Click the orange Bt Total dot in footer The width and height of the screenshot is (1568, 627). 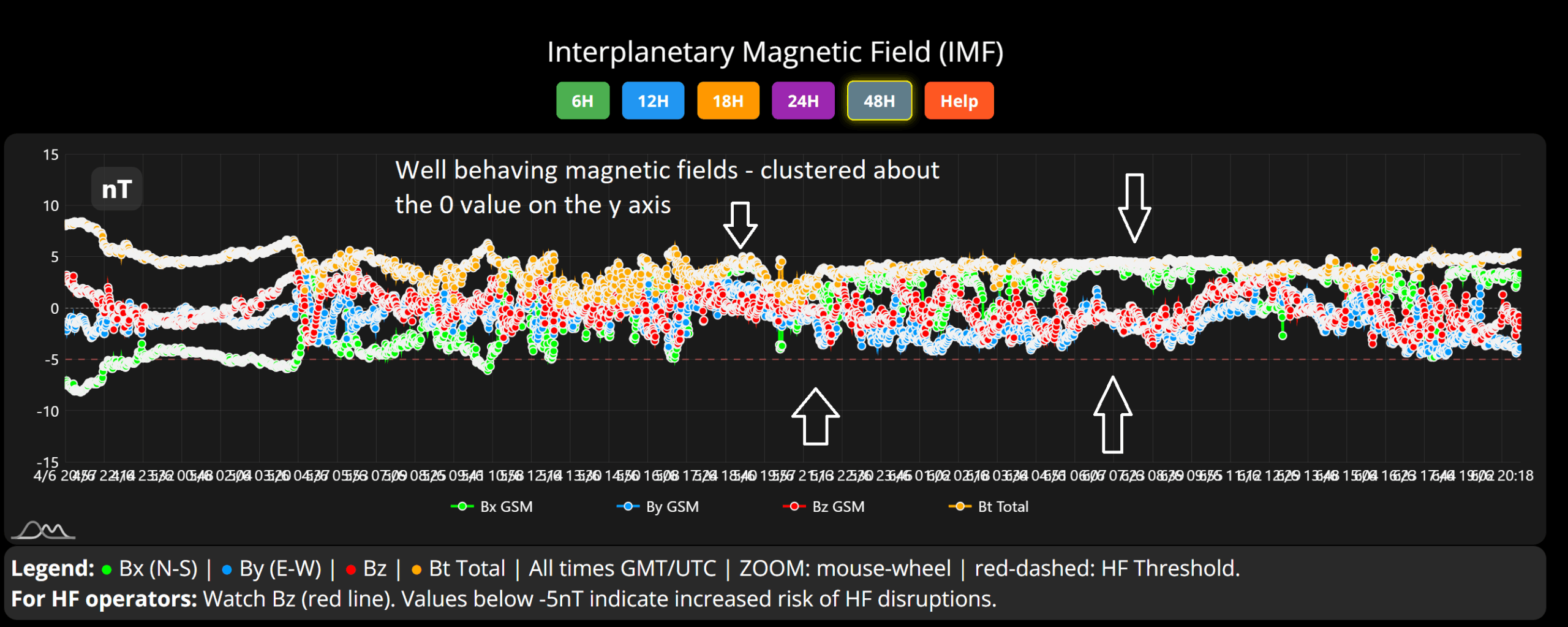pyautogui.click(x=417, y=570)
